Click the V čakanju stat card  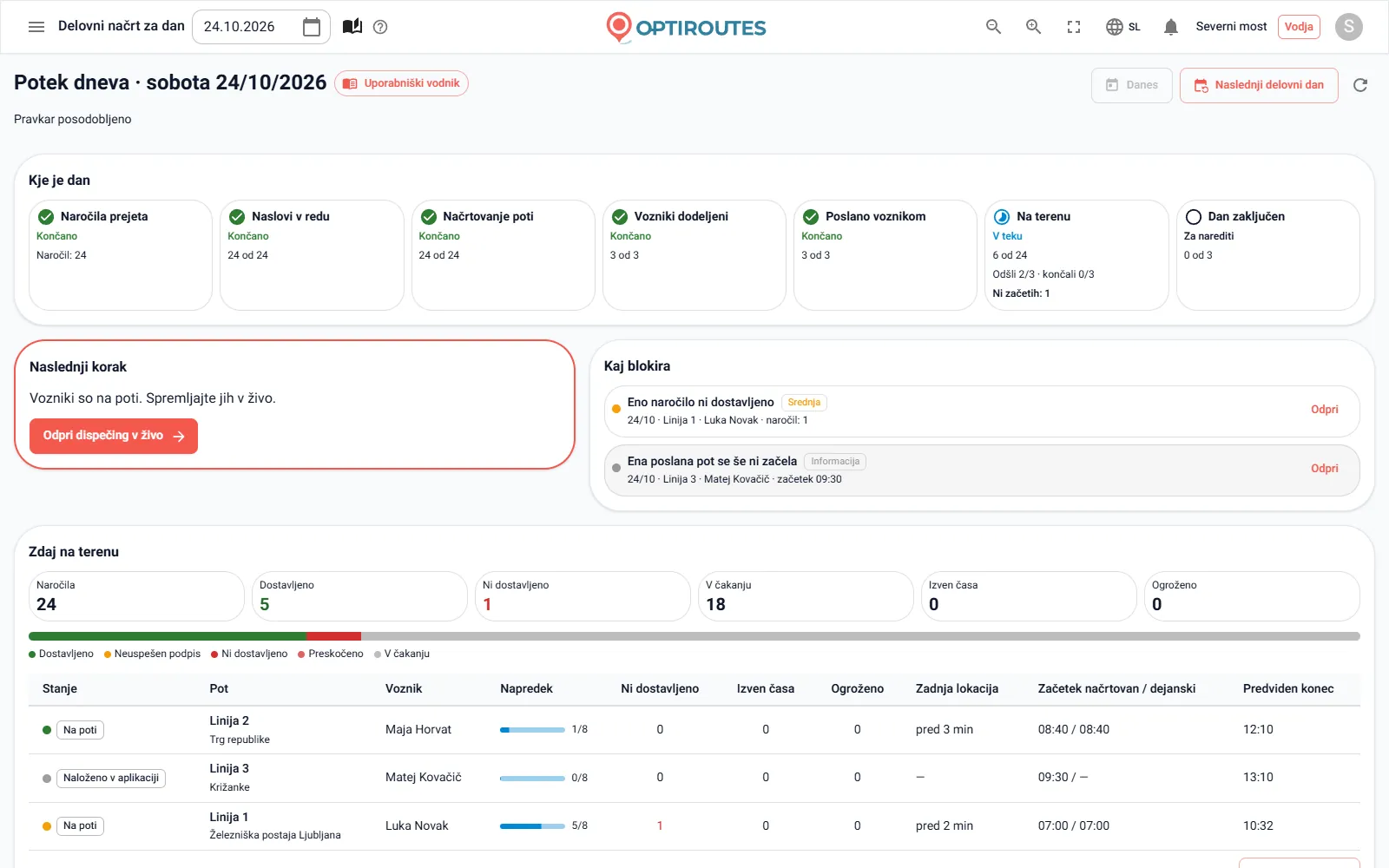[806, 596]
